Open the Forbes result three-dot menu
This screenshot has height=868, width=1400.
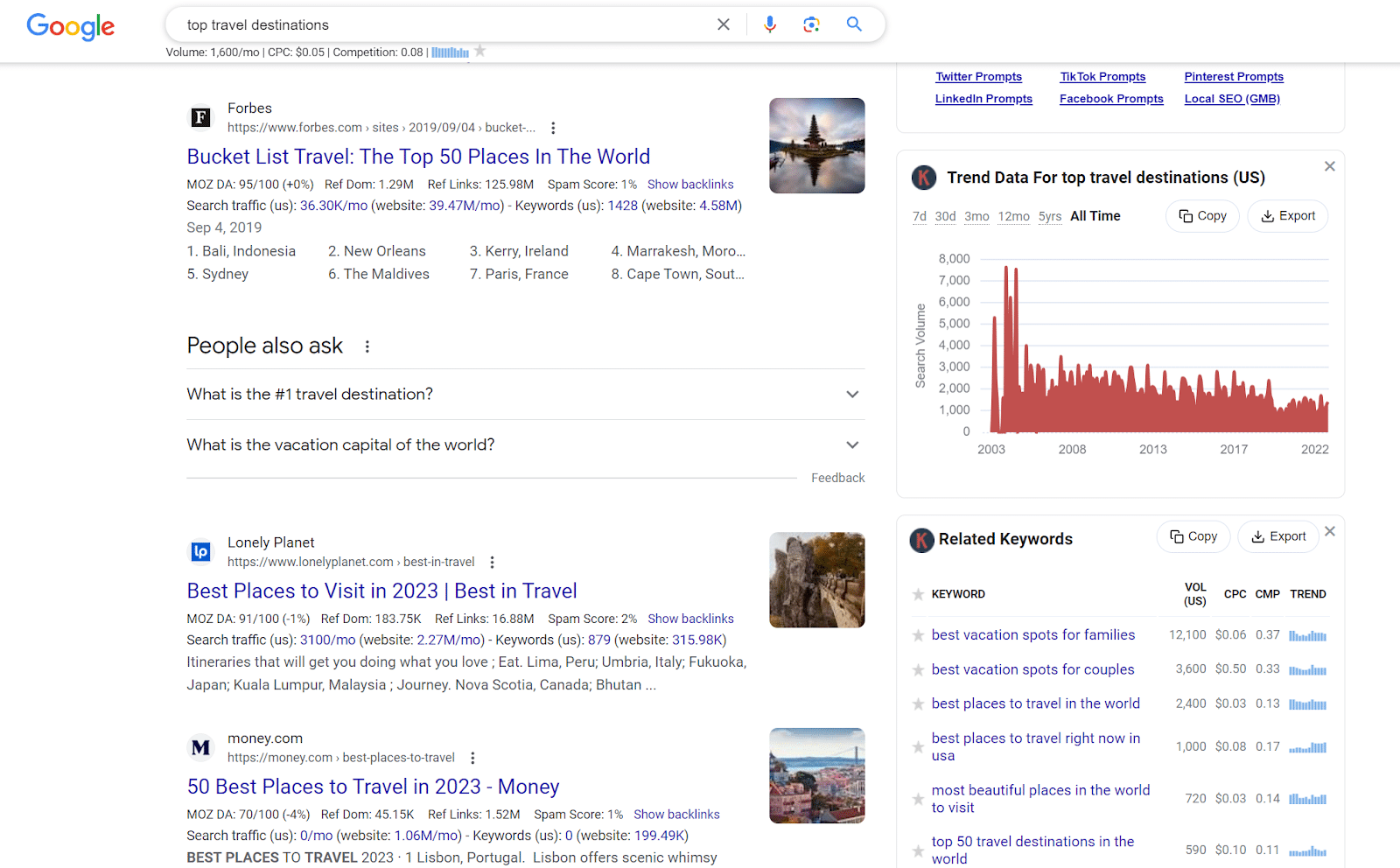point(553,128)
